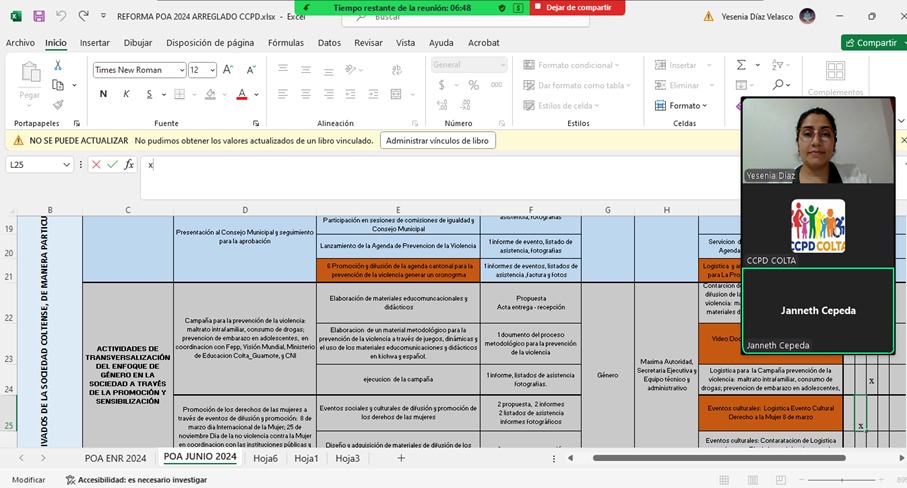
Task: Increase font size with larger A icon
Action: coord(227,70)
